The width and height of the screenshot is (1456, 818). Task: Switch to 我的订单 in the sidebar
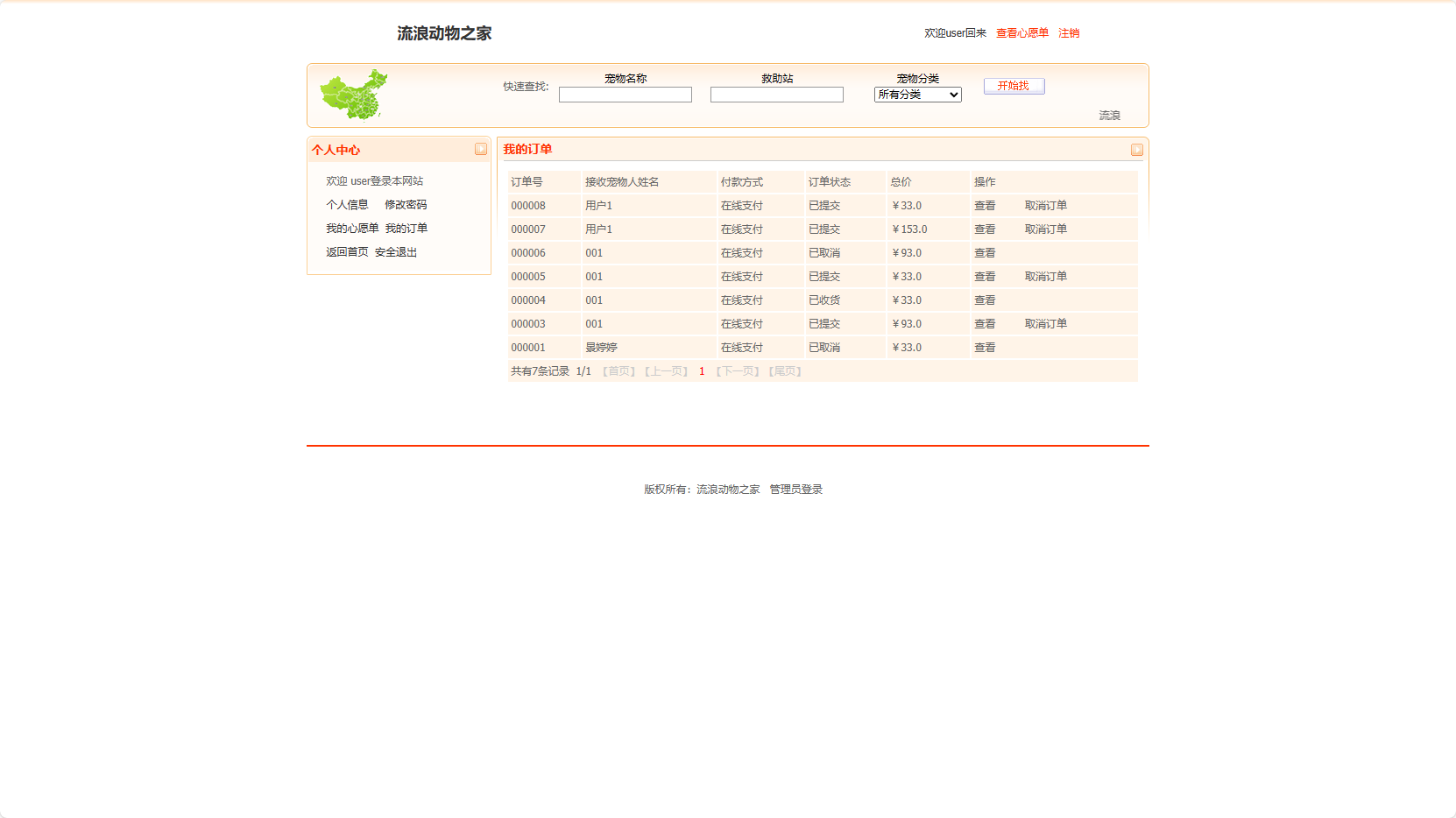(406, 228)
